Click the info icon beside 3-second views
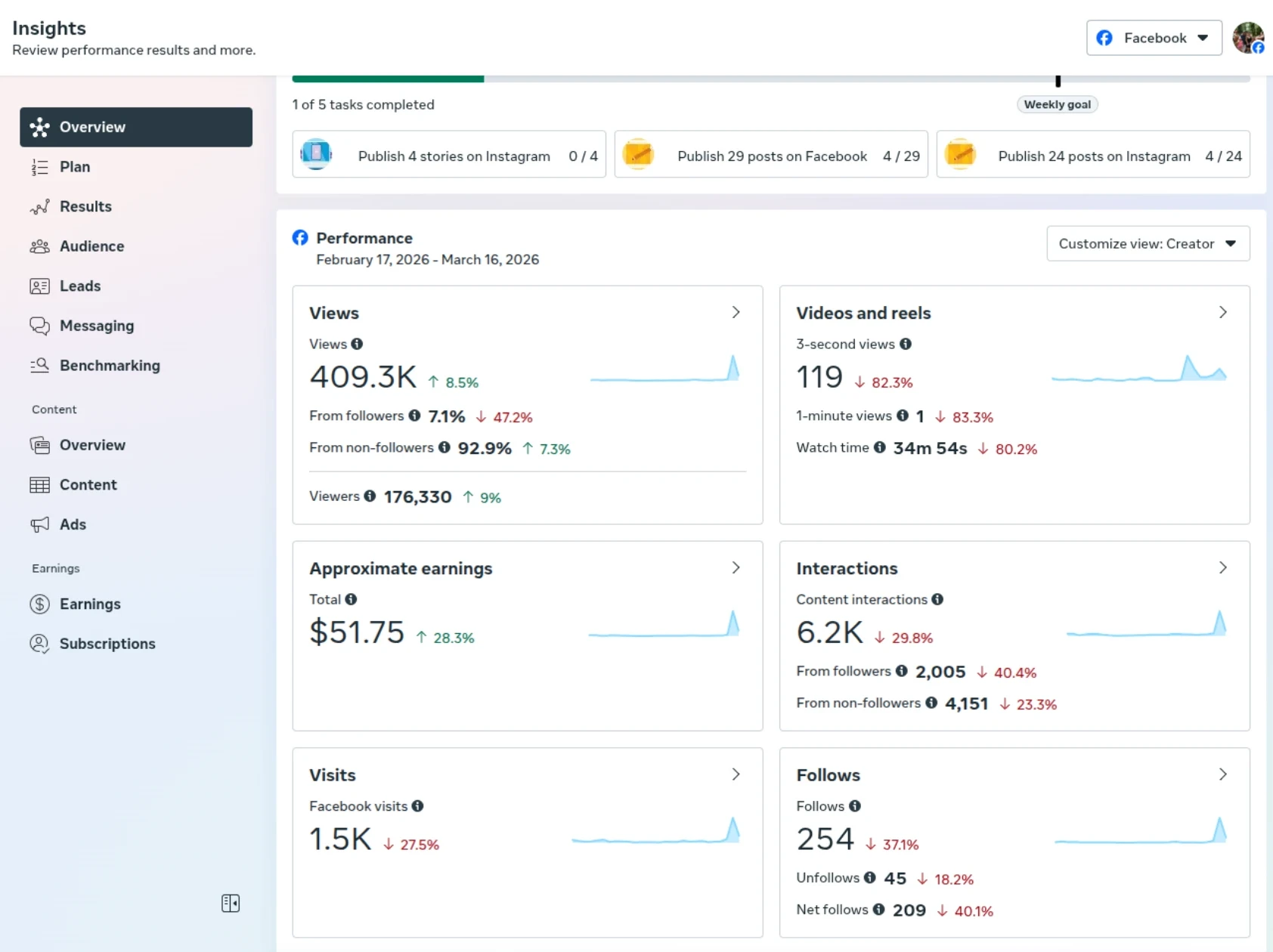Viewport: 1273px width, 952px height. point(906,344)
